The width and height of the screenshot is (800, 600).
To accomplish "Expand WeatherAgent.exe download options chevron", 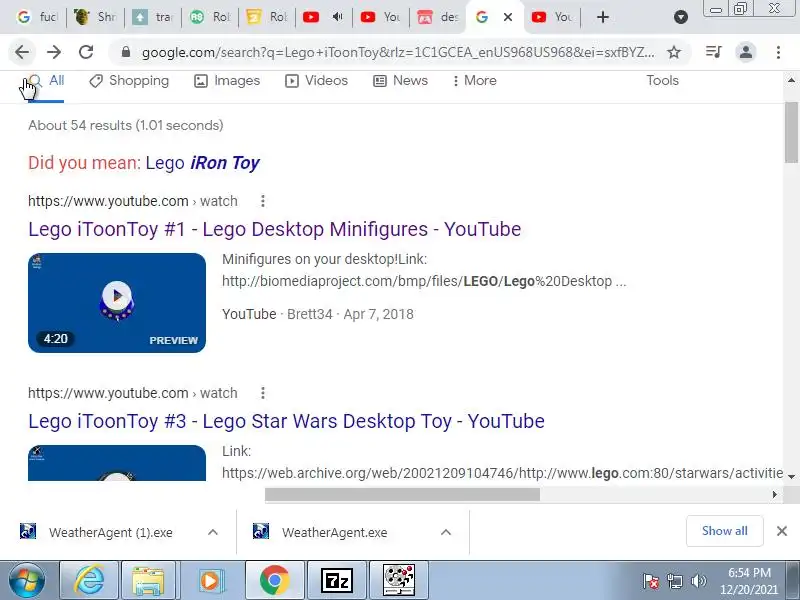I will click(445, 532).
